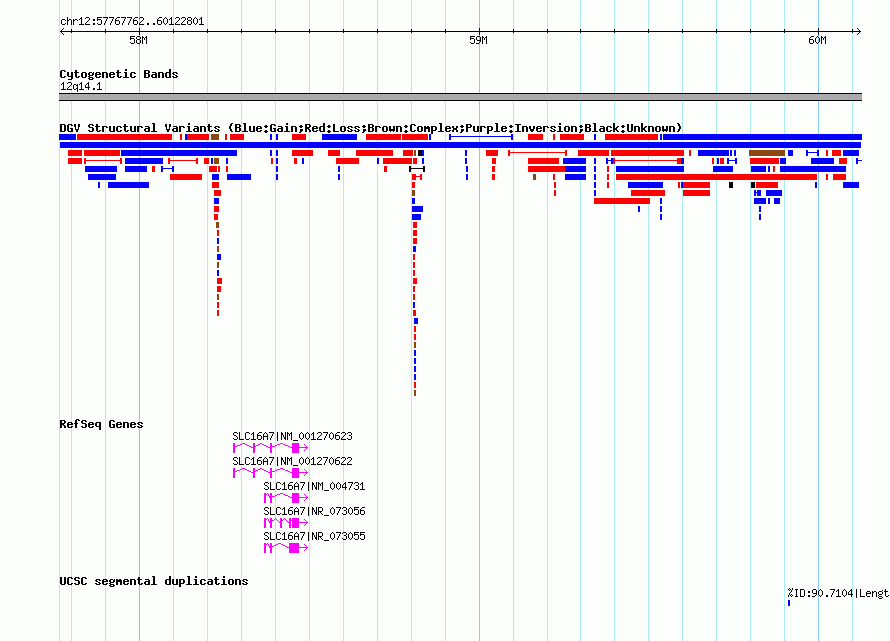890x641 pixels.
Task: Click the small blue segmental duplication mark
Action: [x=789, y=603]
